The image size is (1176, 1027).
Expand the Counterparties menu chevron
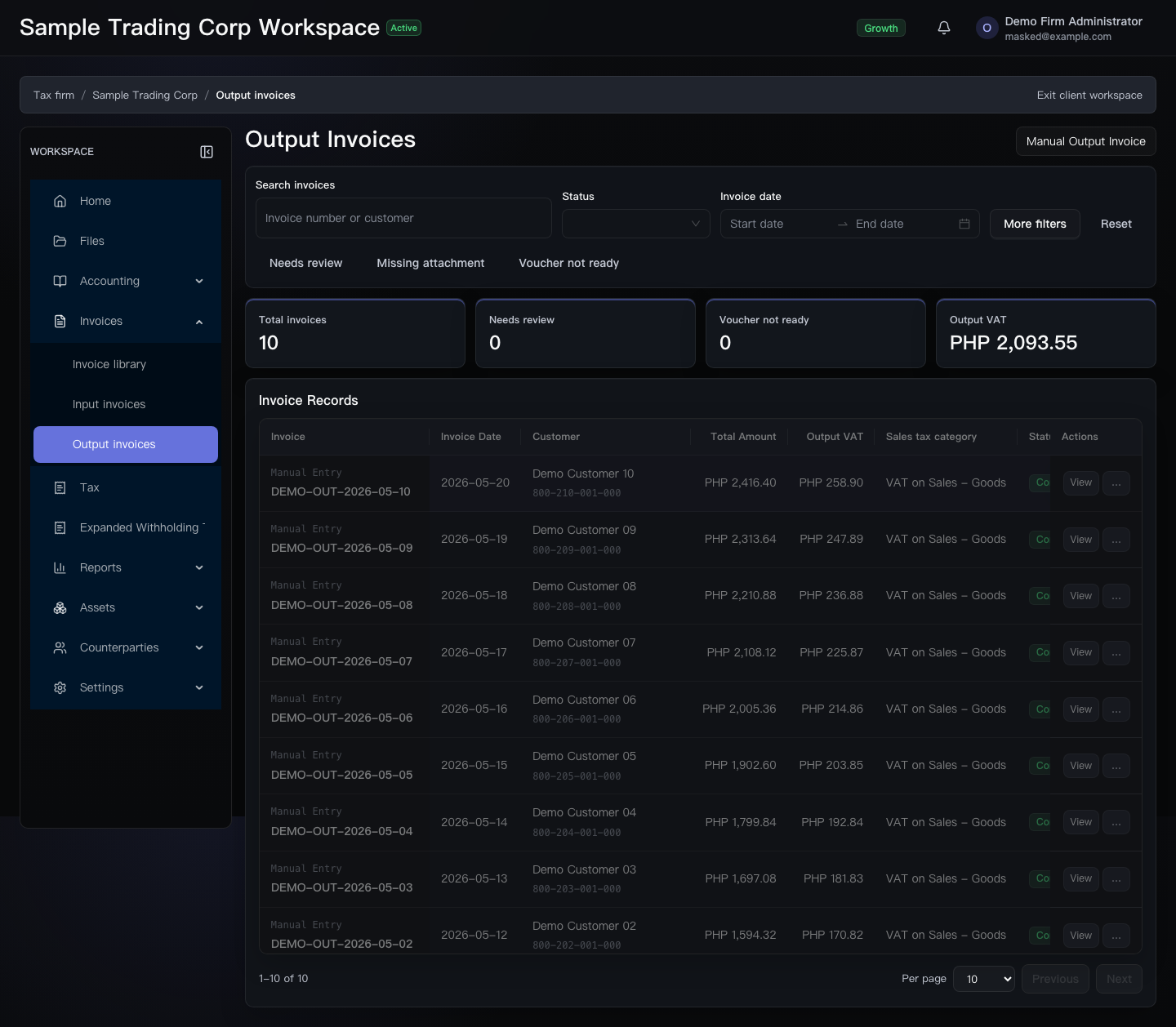(199, 648)
